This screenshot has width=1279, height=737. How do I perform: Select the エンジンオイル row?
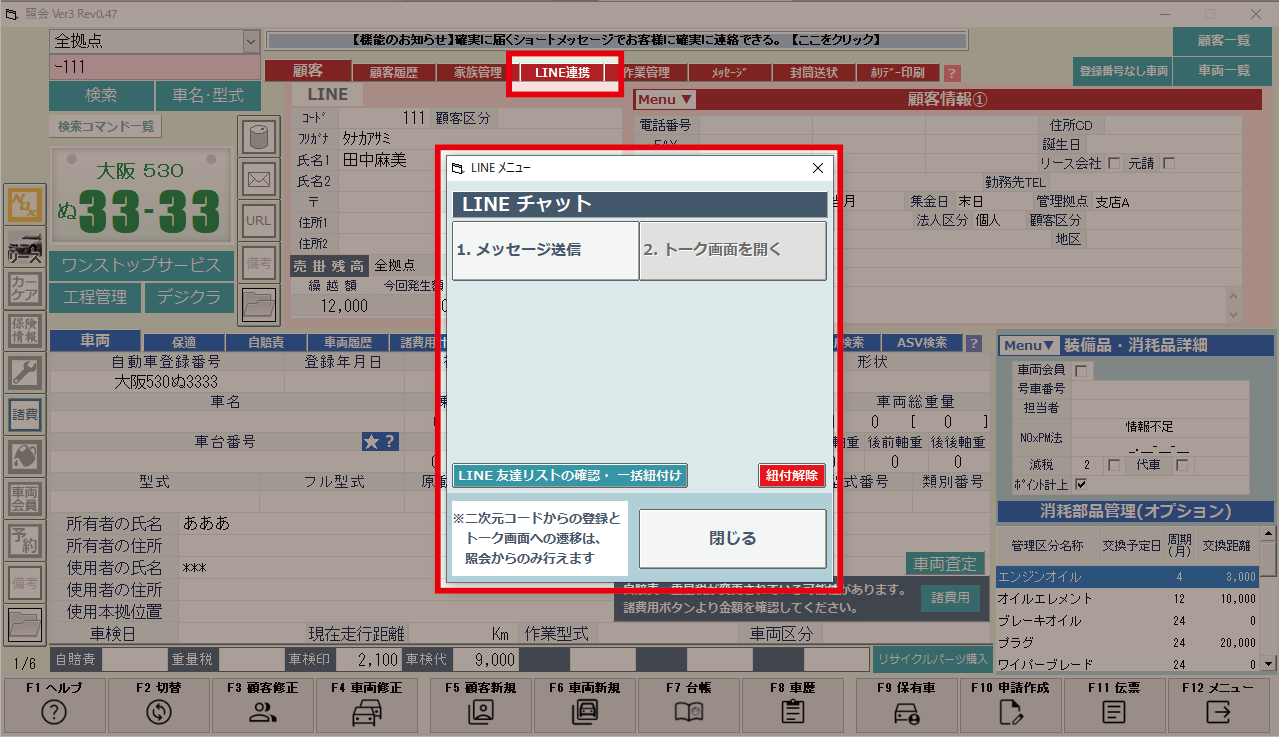(1127, 577)
